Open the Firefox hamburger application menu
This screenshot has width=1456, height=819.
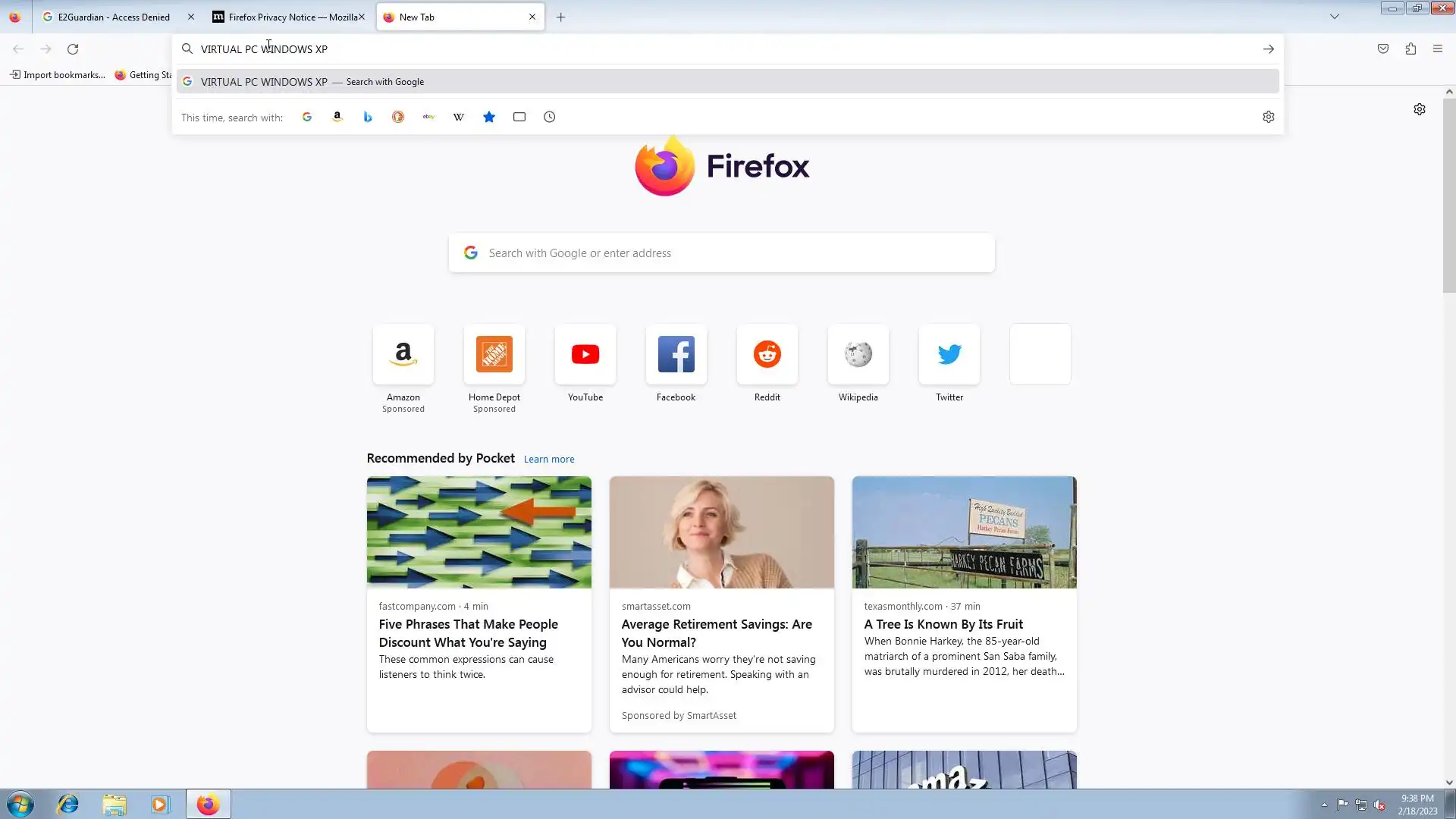pyautogui.click(x=1438, y=49)
